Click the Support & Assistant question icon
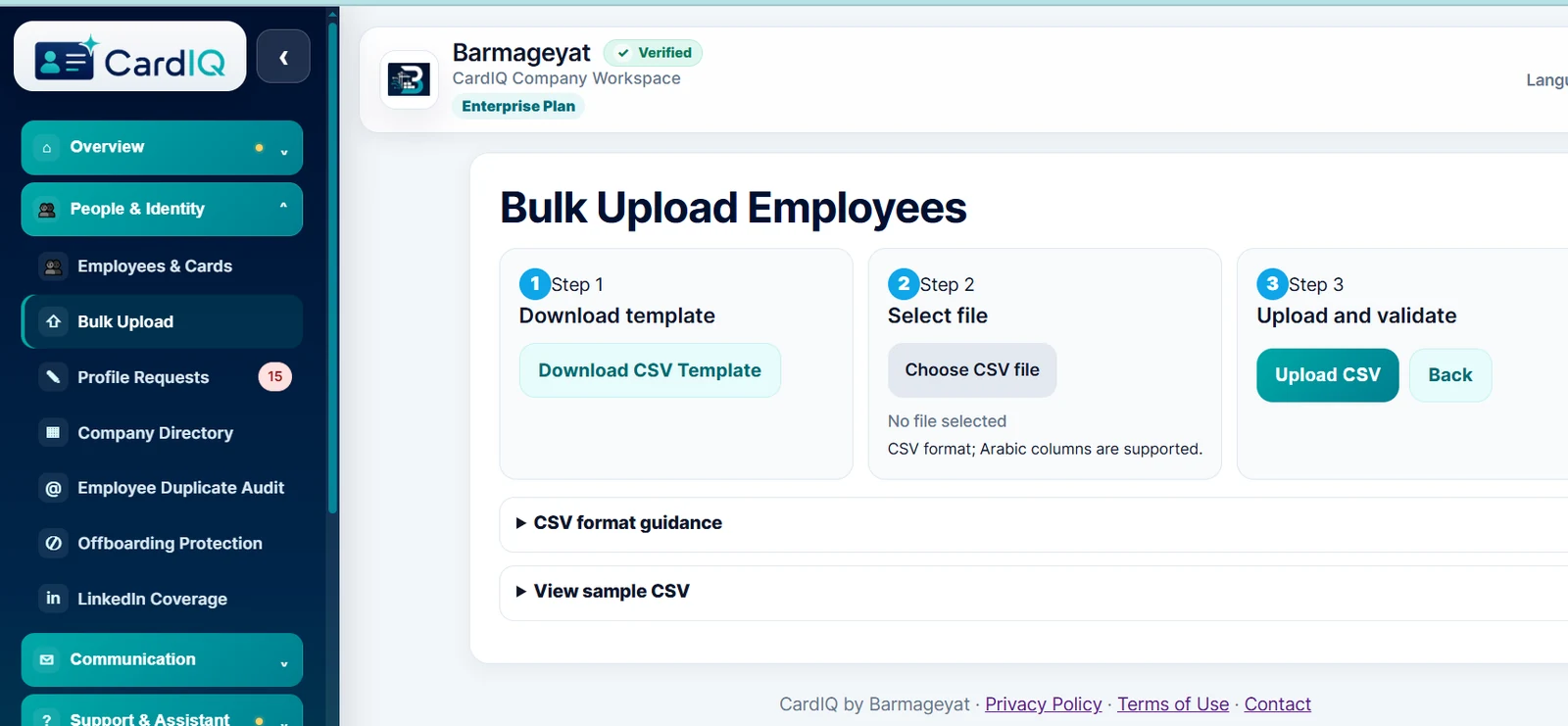The height and width of the screenshot is (726, 1568). pos(47,720)
